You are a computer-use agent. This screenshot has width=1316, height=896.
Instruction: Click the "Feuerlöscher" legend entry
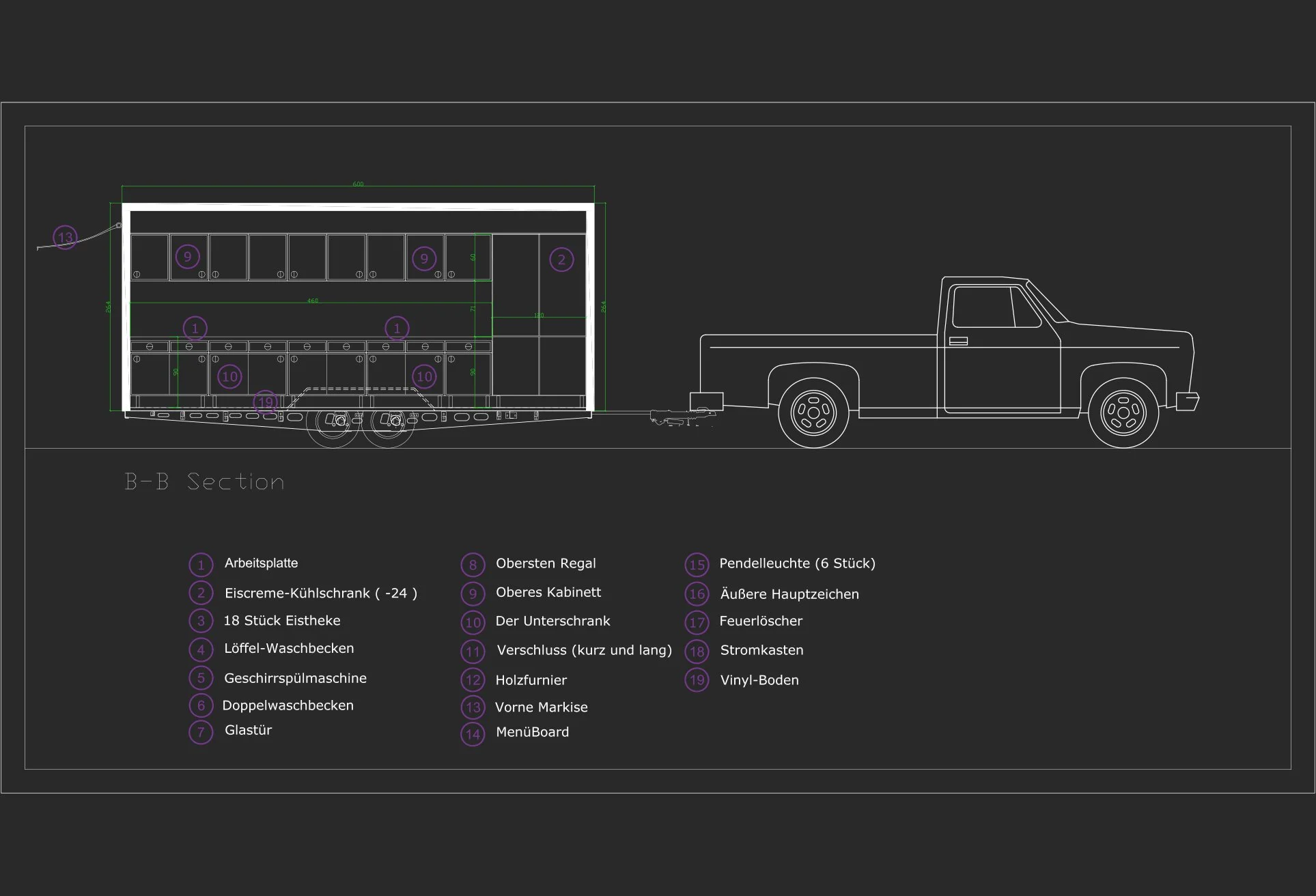click(x=761, y=621)
